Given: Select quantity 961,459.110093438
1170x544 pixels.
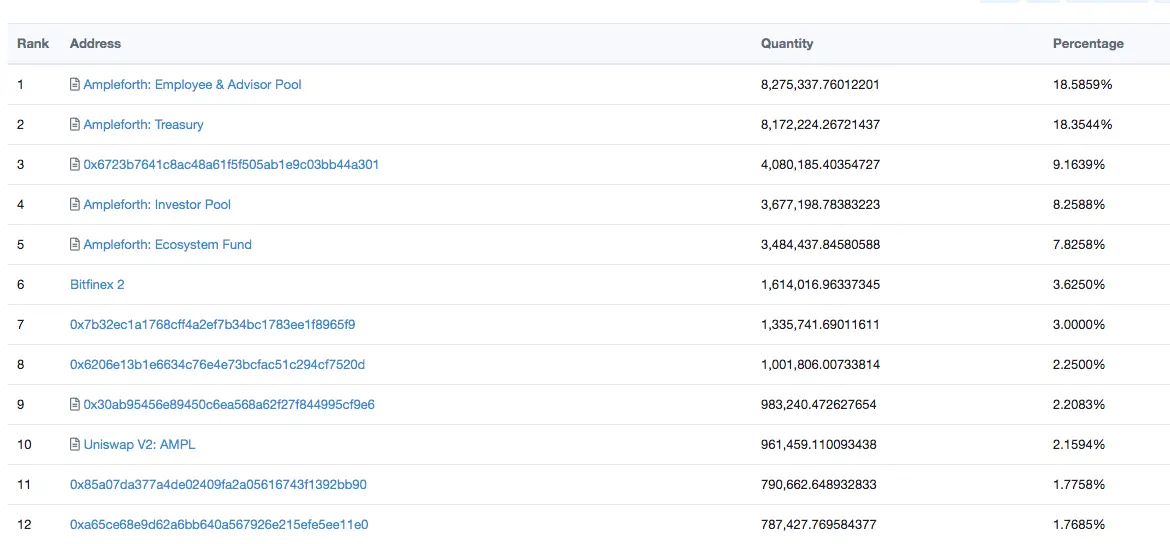Looking at the screenshot, I should (x=819, y=445).
